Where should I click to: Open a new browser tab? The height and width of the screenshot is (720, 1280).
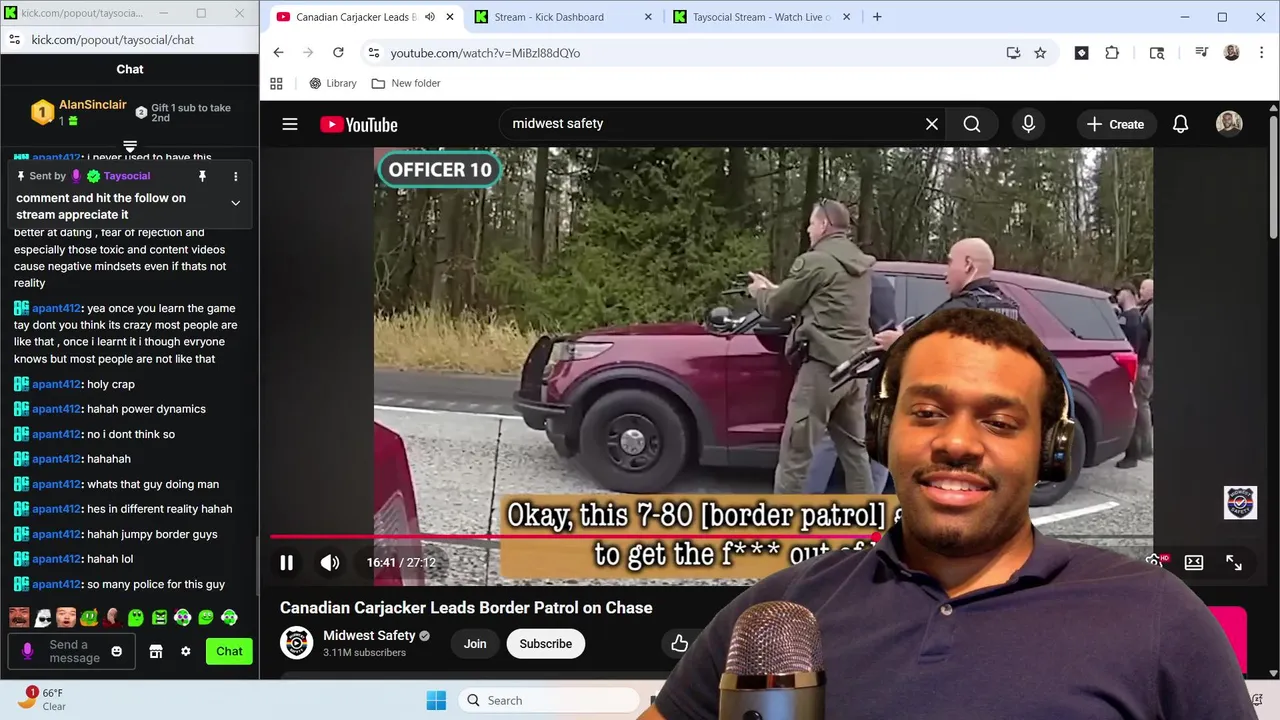coord(877,17)
